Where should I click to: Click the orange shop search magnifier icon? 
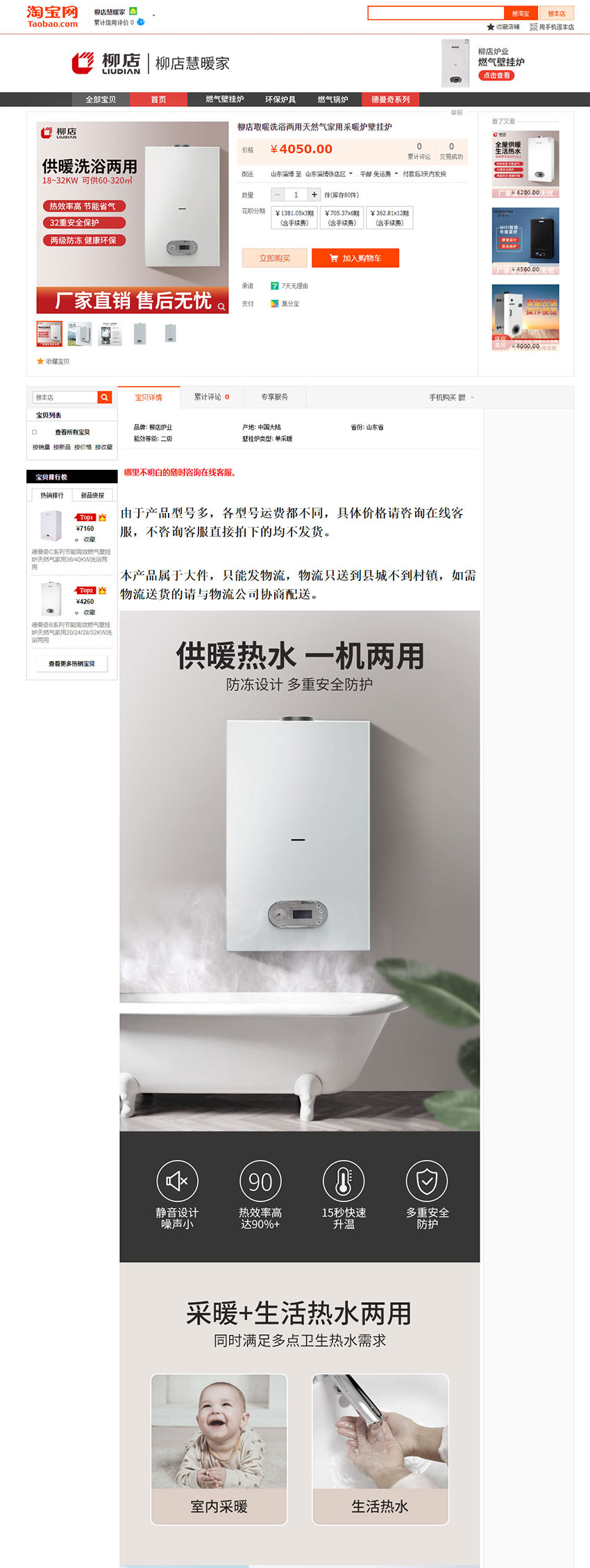tap(105, 397)
